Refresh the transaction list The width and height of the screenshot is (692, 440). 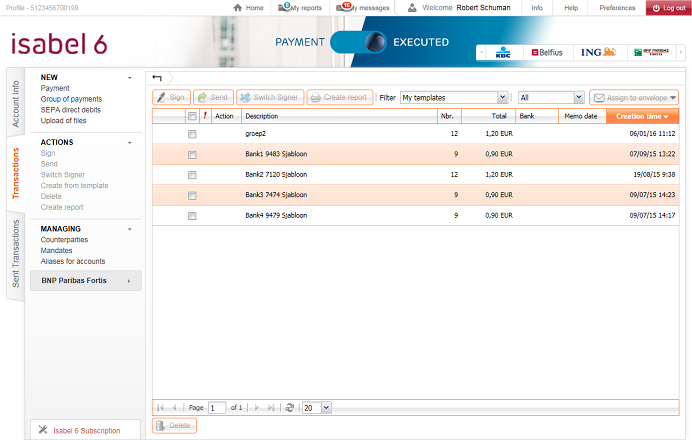point(290,407)
